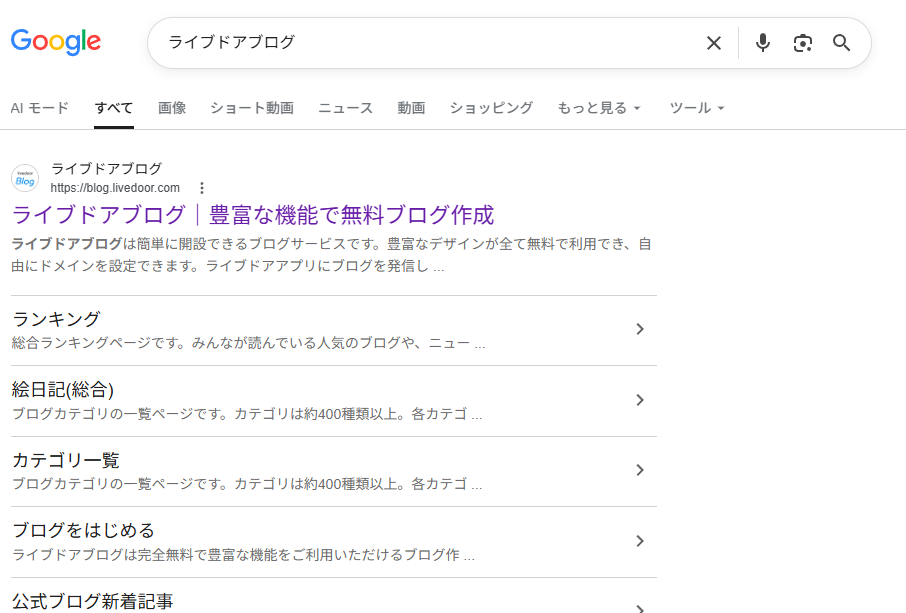Image resolution: width=906 pixels, height=613 pixels.
Task: Click the magnifying glass search button
Action: pyautogui.click(x=841, y=43)
